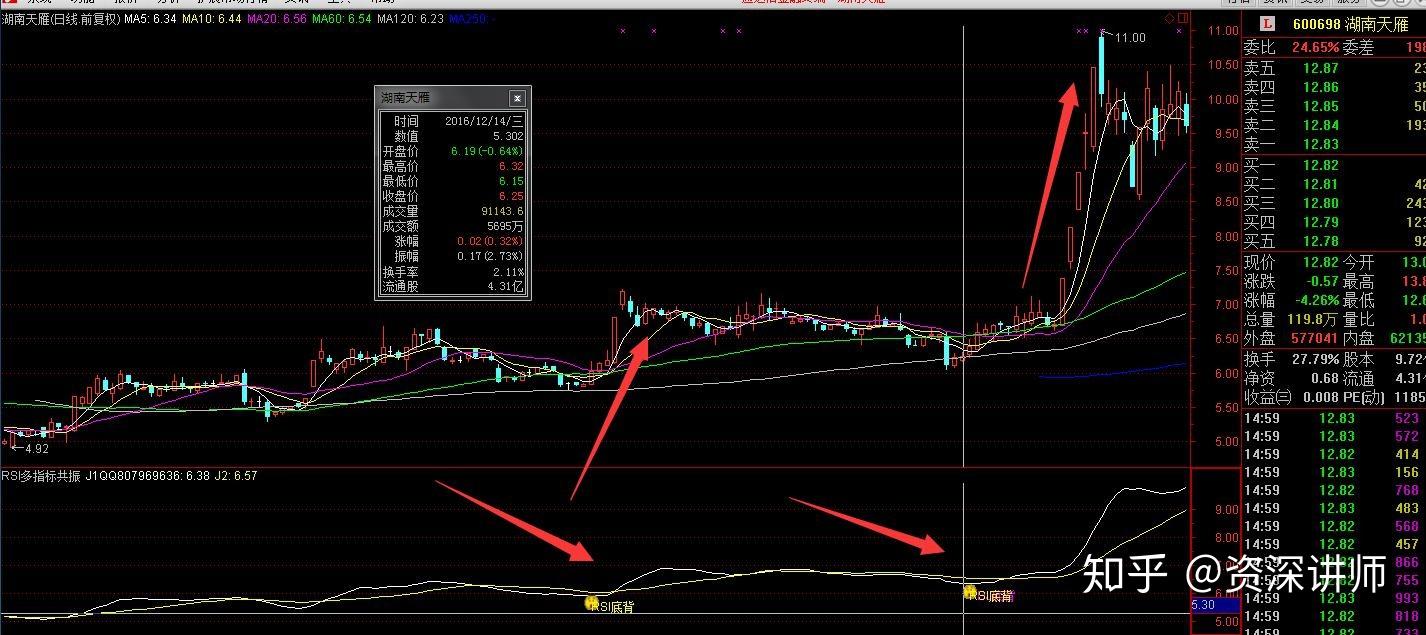This screenshot has width=1426, height=635.
Task: Click the 时间 2016/12/14 row in popup
Action: 453,120
